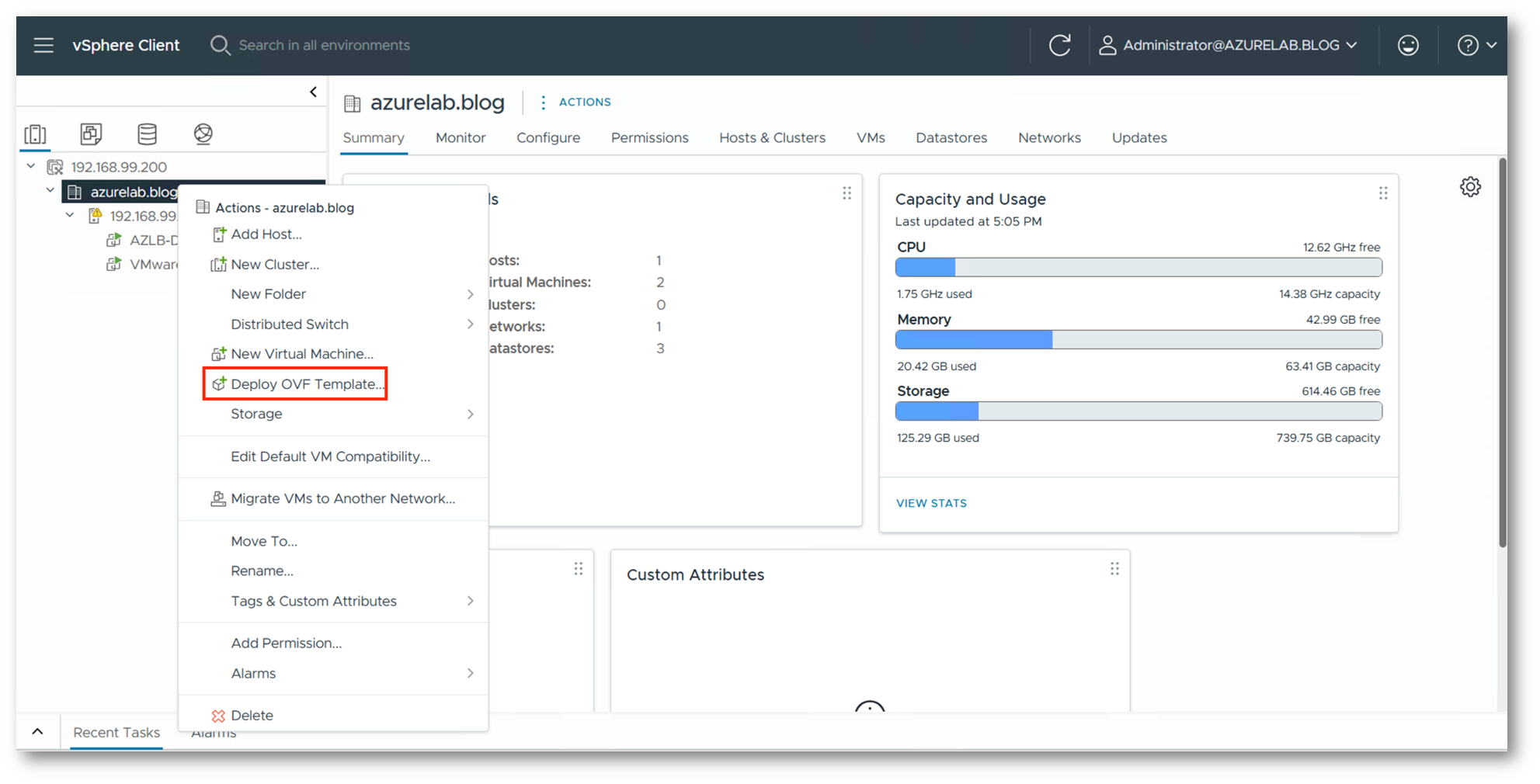This screenshot has width=1540, height=784.
Task: Open the Administrator@AZURELAB.BLOG user dropdown
Action: (x=1229, y=45)
